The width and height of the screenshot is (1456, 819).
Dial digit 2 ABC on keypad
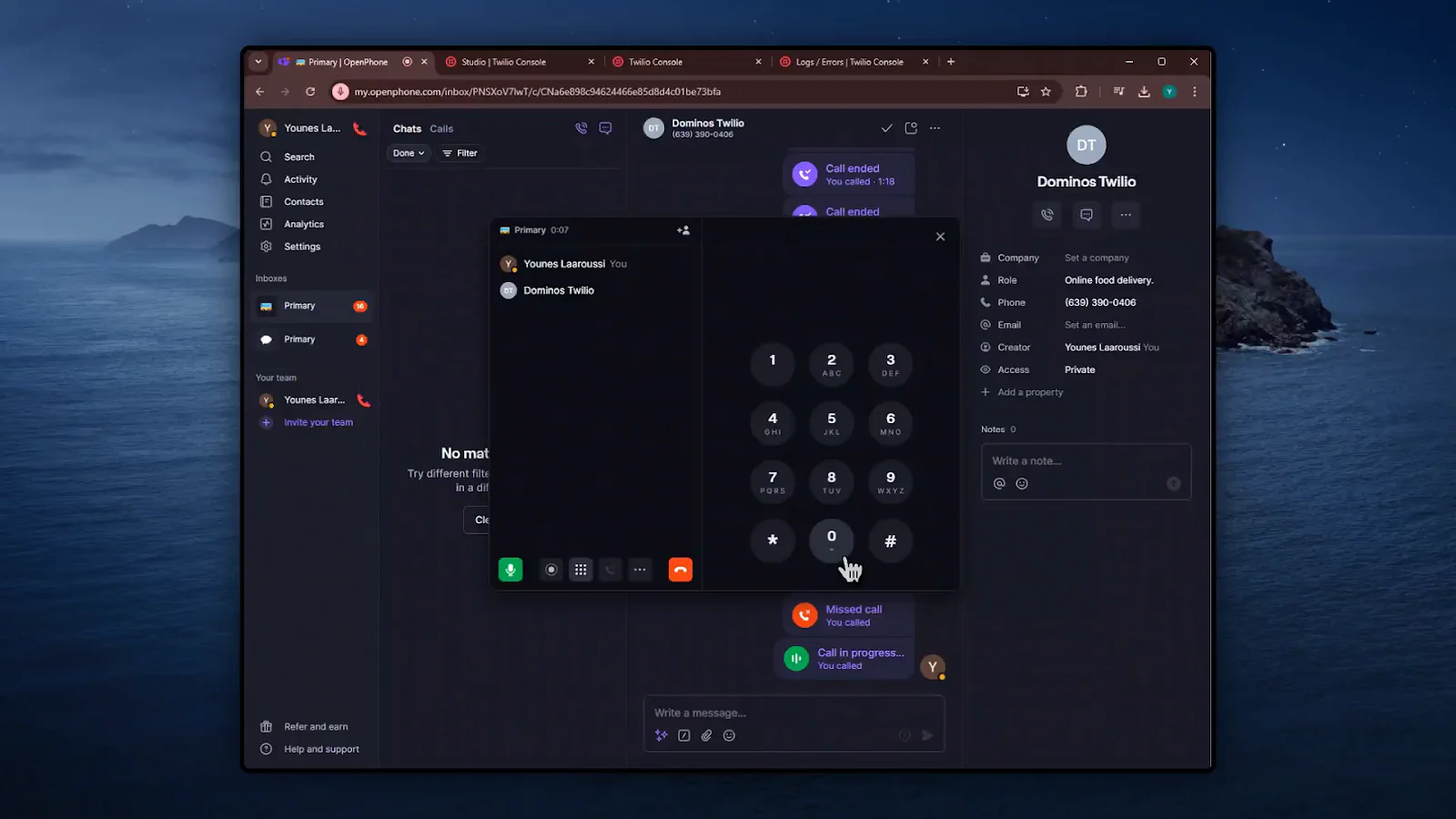(x=832, y=363)
